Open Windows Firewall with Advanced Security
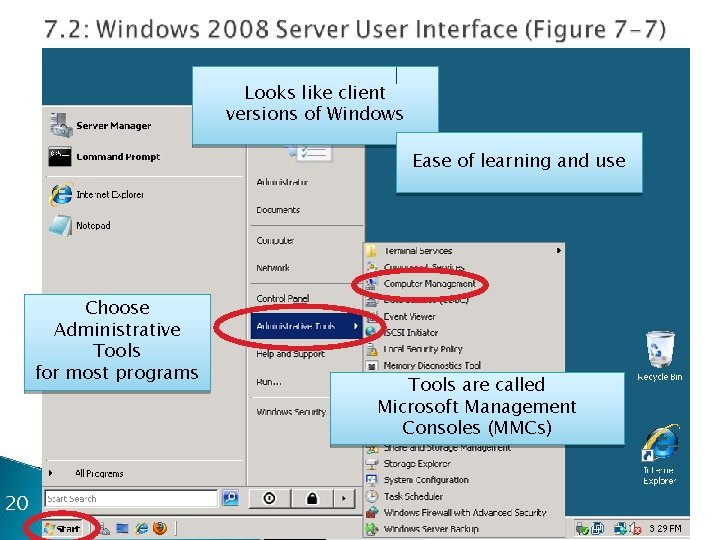 (x=465, y=512)
